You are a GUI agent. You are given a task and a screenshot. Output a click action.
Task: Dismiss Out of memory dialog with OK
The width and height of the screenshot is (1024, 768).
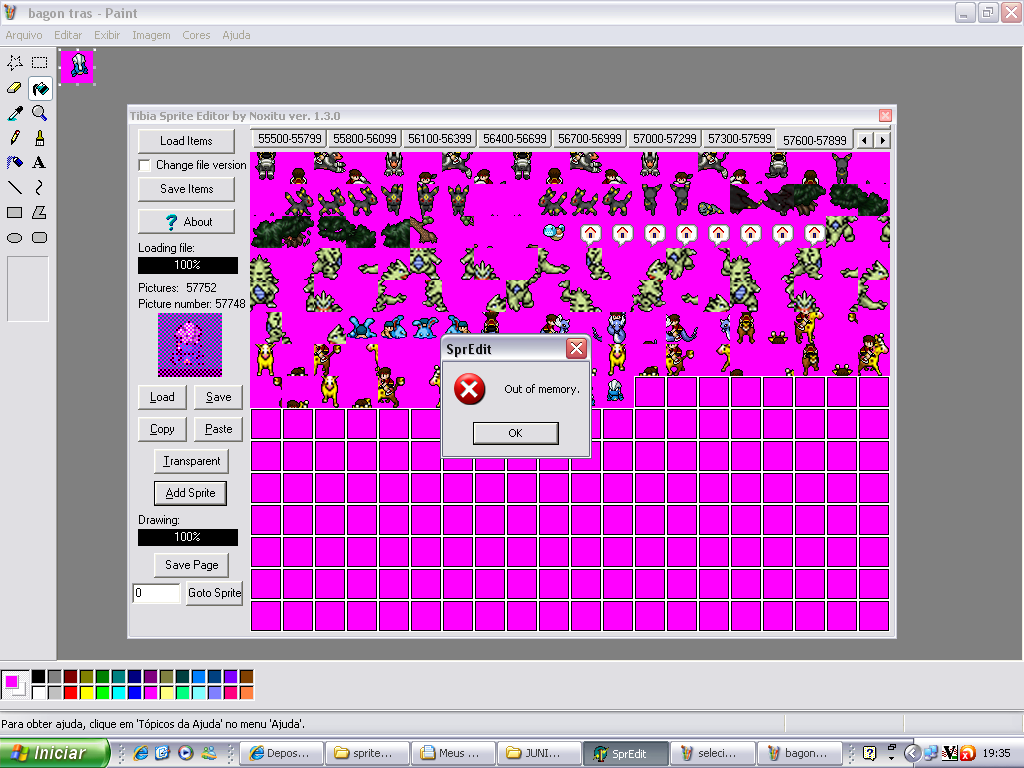(515, 433)
